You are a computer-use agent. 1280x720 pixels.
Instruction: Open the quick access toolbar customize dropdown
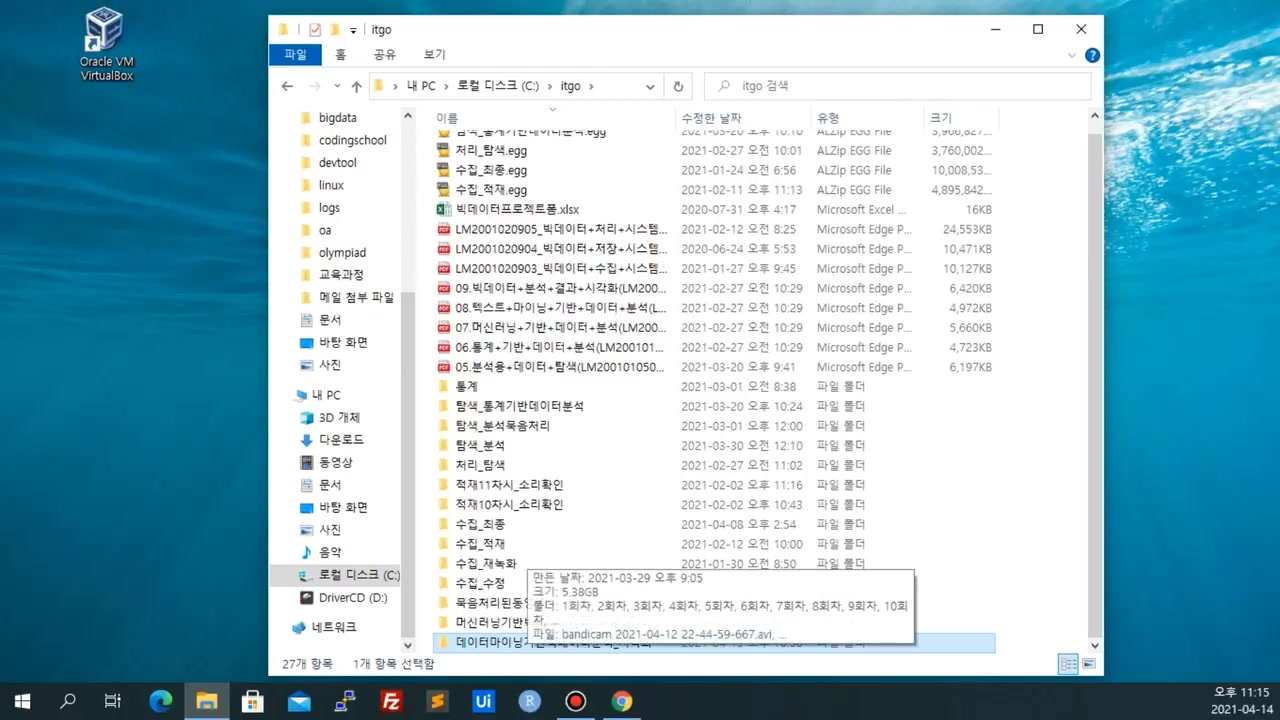tap(352, 30)
